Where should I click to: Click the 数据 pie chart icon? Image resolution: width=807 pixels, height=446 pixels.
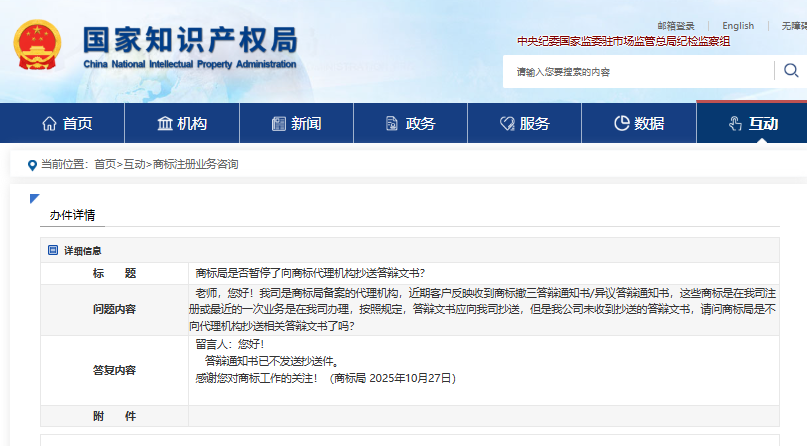(621, 123)
